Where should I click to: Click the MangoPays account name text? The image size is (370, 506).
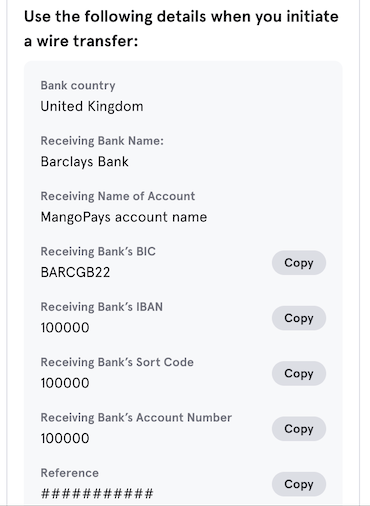point(124,217)
